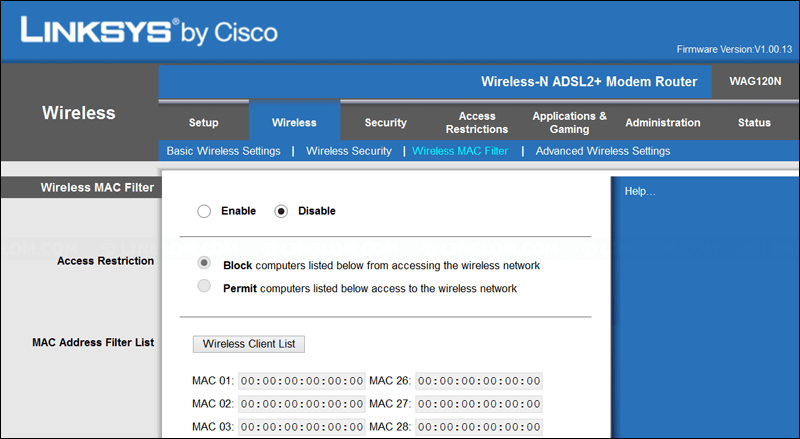800x439 pixels.
Task: Open the Access Restrictions tab
Action: point(477,123)
